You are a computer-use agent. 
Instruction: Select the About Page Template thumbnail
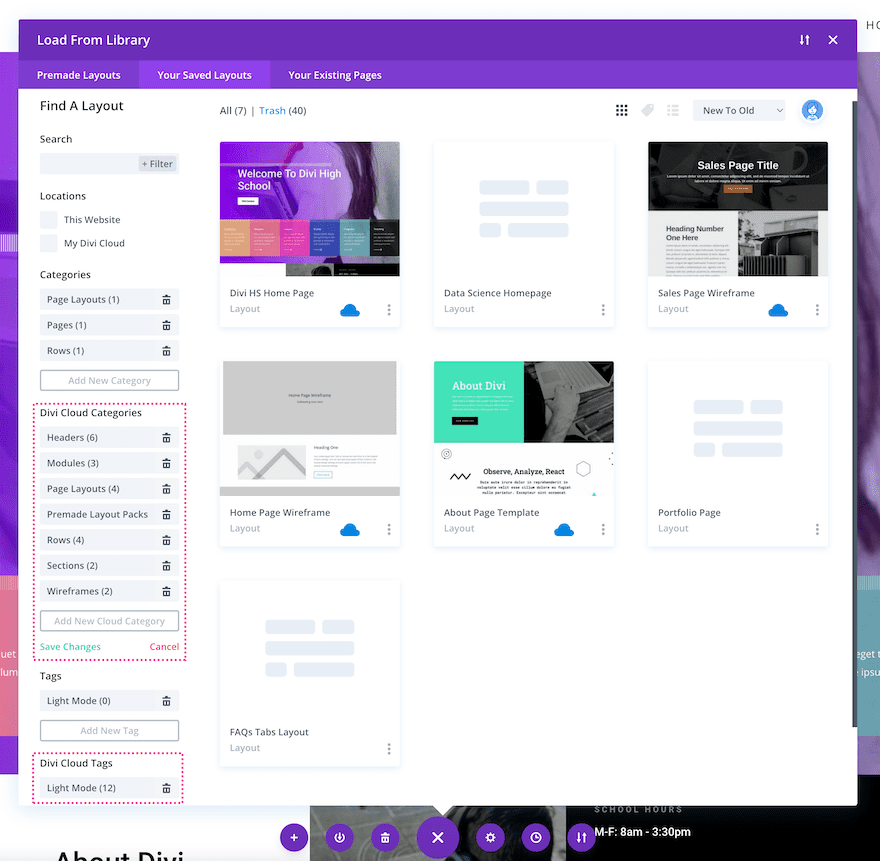[524, 428]
